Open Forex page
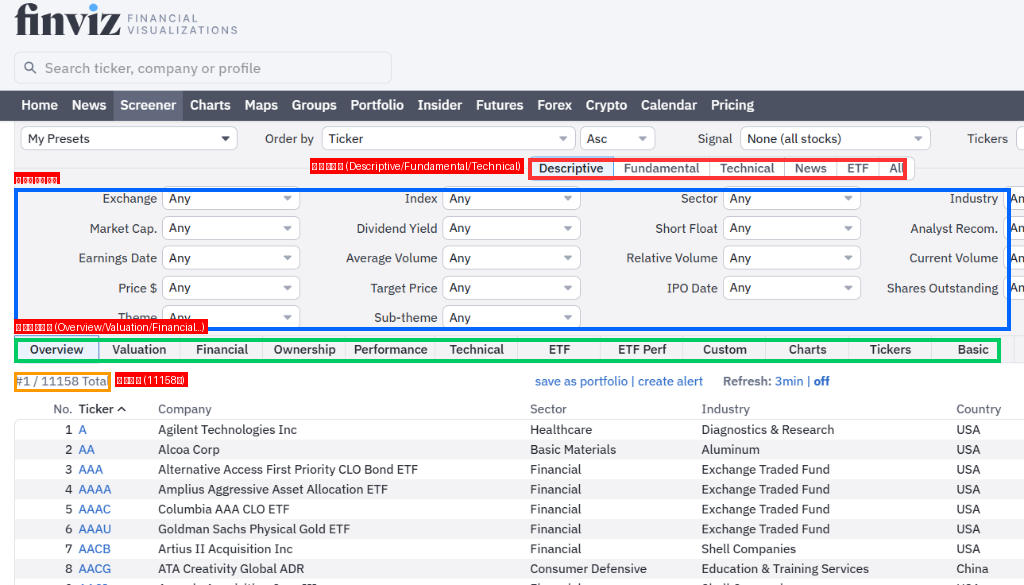The width and height of the screenshot is (1024, 585). coord(554,105)
